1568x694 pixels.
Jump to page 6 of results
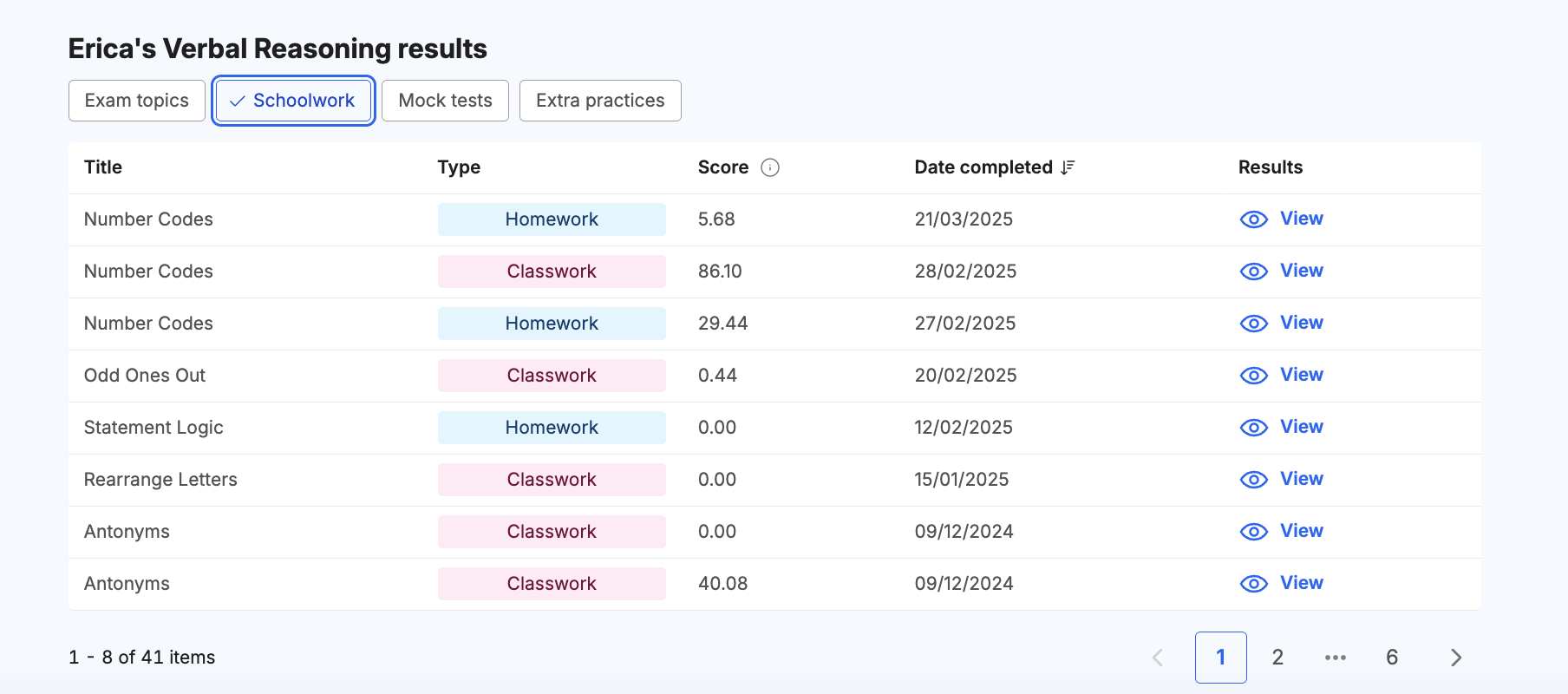click(x=1392, y=658)
